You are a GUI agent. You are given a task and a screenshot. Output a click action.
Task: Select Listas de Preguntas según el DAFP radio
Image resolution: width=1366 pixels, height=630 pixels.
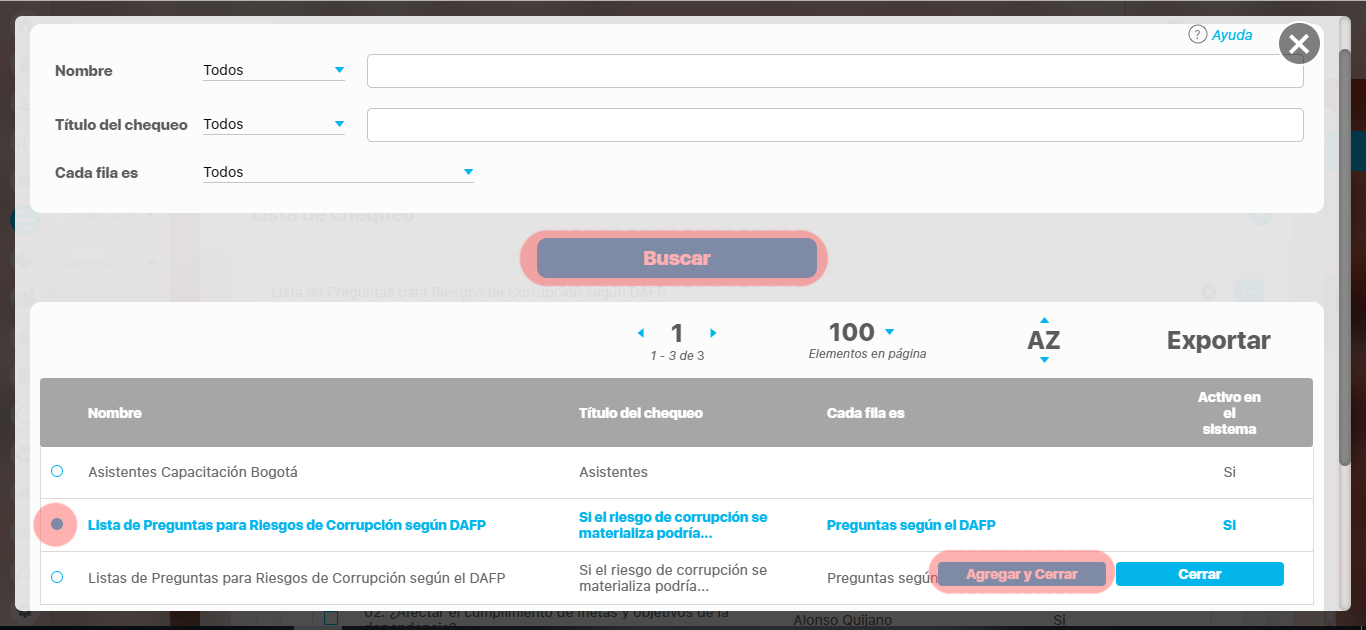click(x=57, y=577)
